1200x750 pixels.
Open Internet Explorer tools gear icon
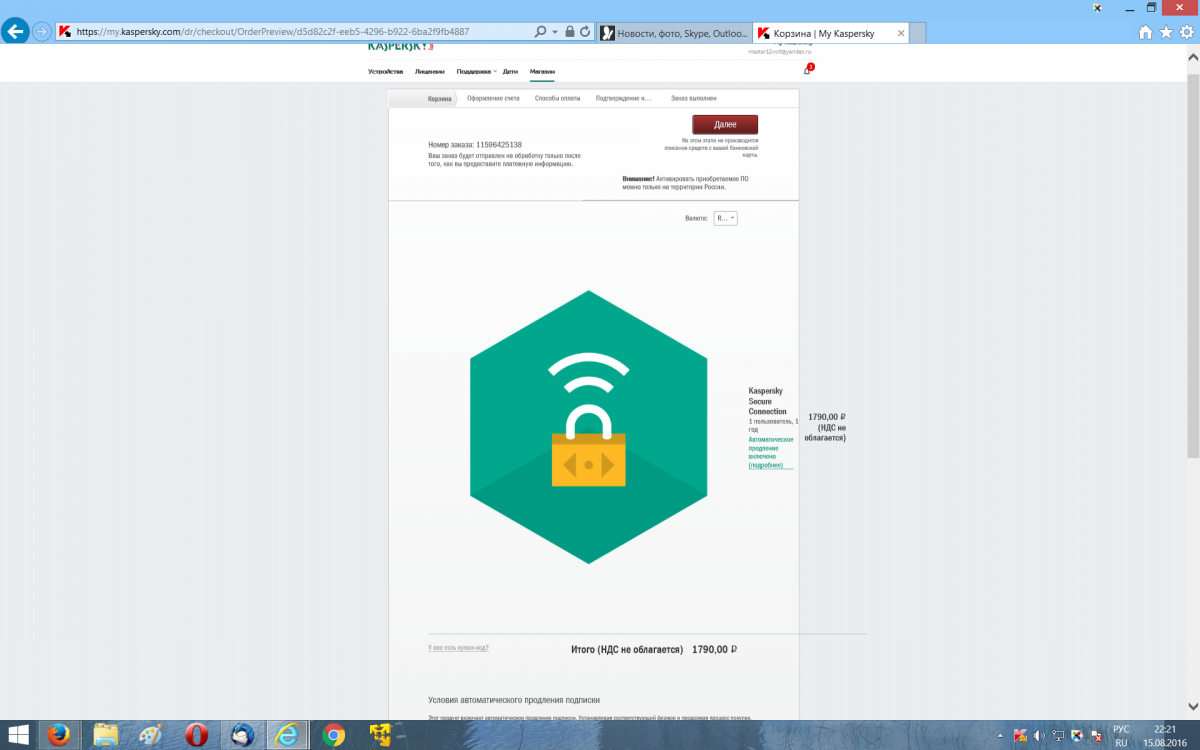[x=1186, y=32]
